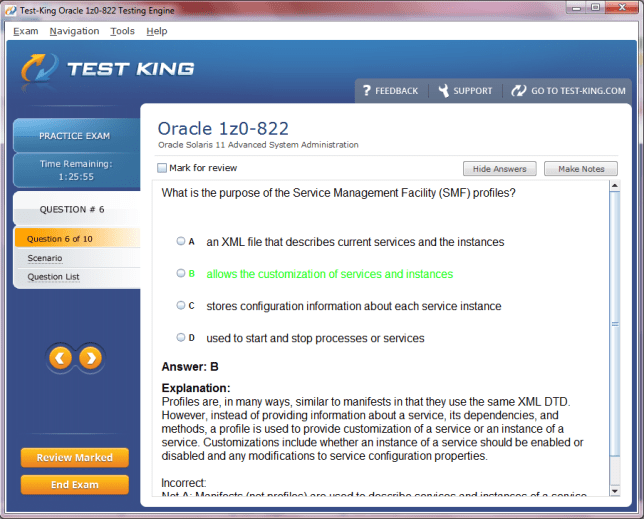
Task: Select answer option D radio button
Action: pyautogui.click(x=181, y=337)
